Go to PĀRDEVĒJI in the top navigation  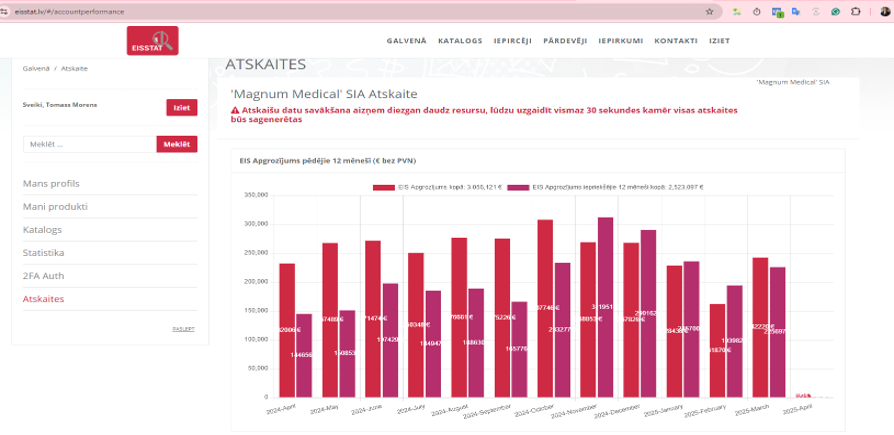tap(565, 41)
